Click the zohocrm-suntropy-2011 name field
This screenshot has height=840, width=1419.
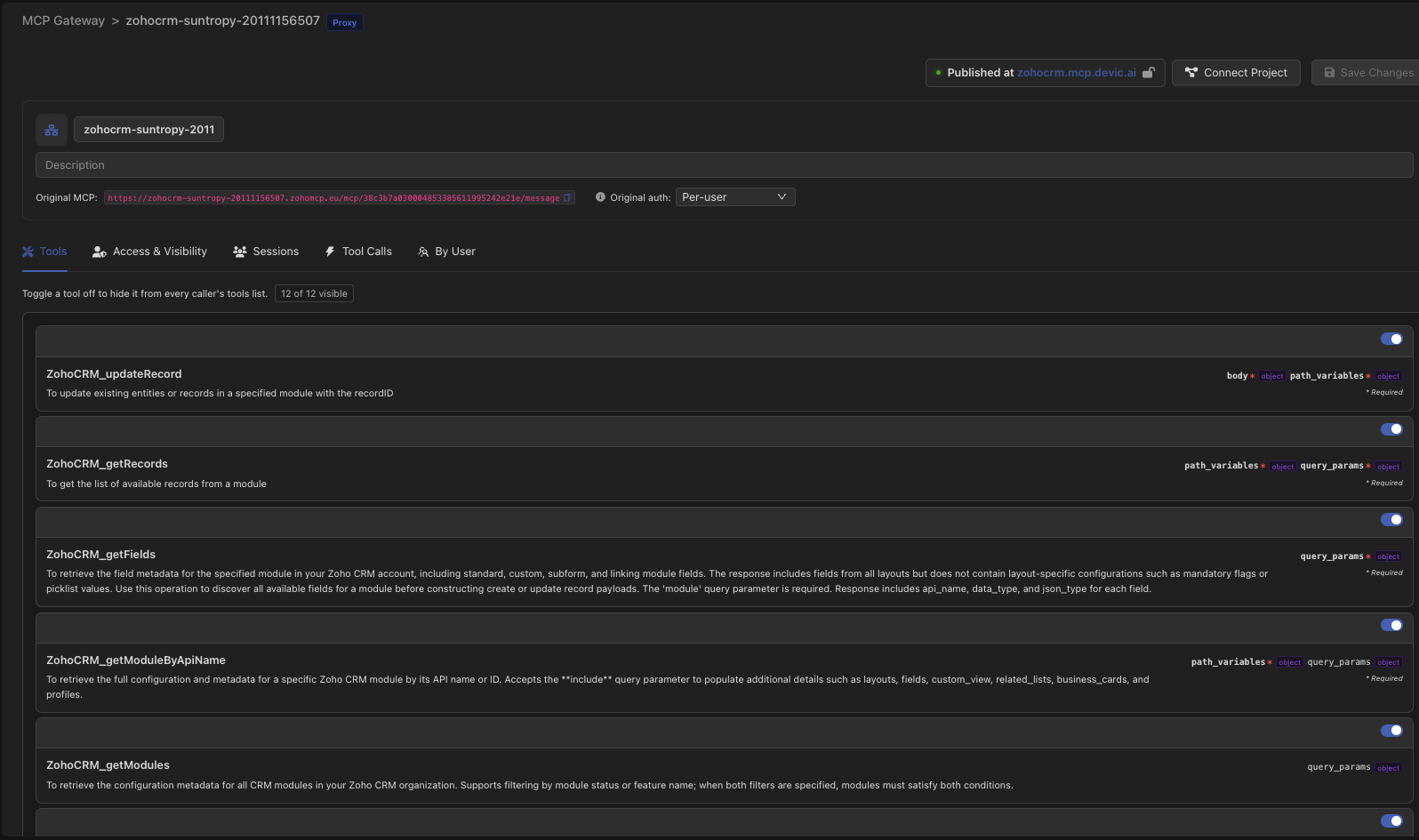[149, 130]
